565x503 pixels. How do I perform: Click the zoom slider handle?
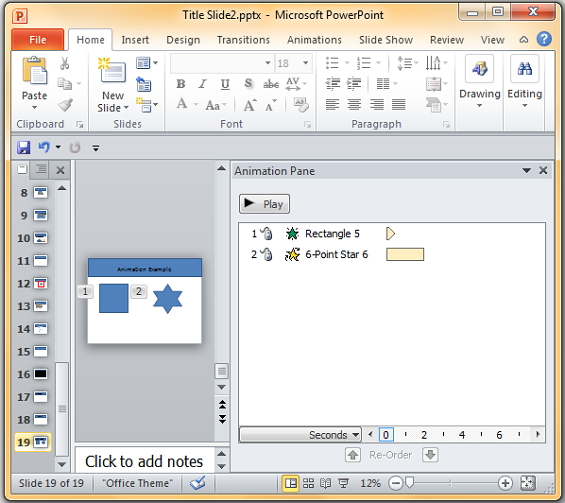[x=409, y=483]
